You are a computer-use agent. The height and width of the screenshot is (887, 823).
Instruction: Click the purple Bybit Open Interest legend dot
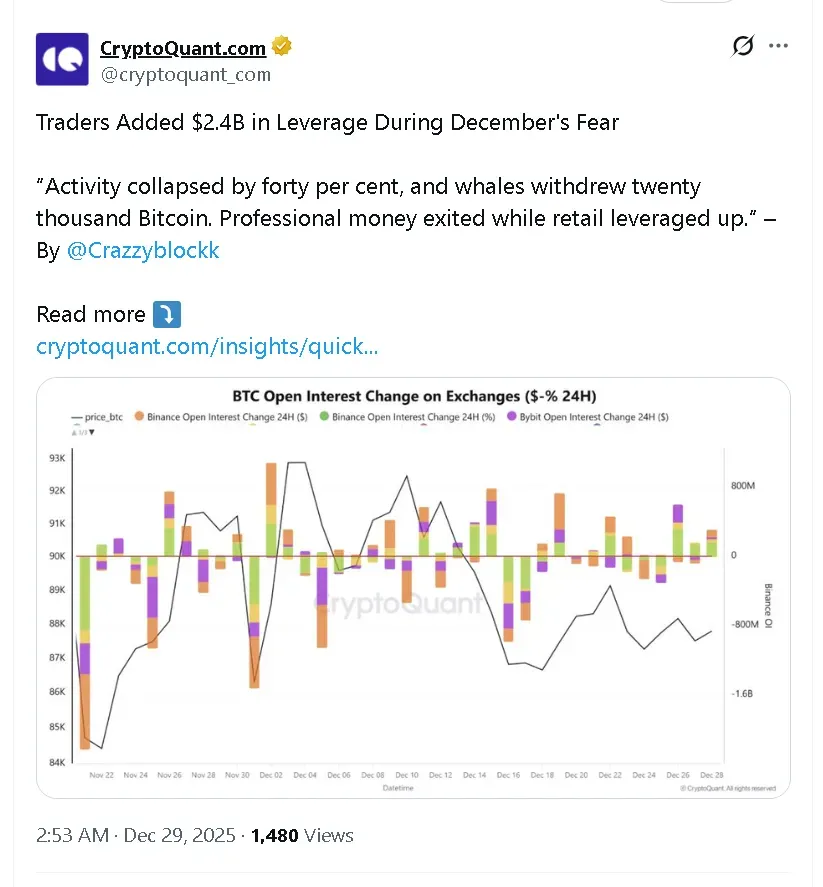(511, 417)
